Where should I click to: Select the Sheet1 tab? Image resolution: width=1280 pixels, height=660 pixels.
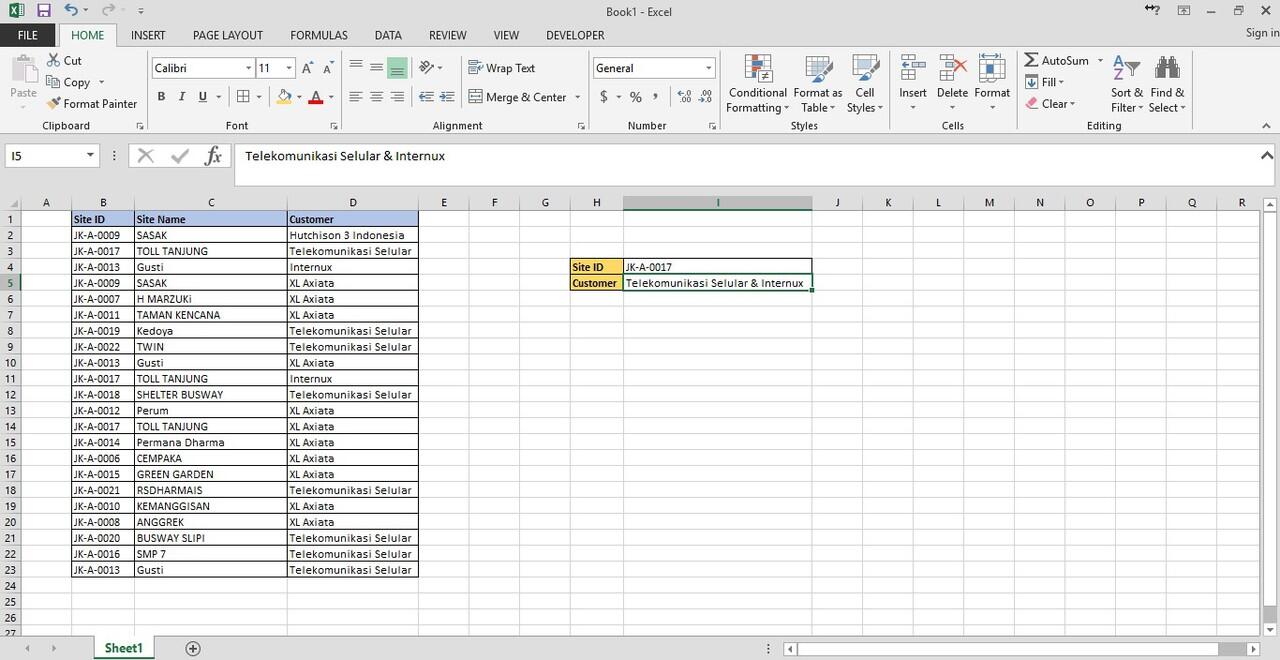tap(123, 648)
